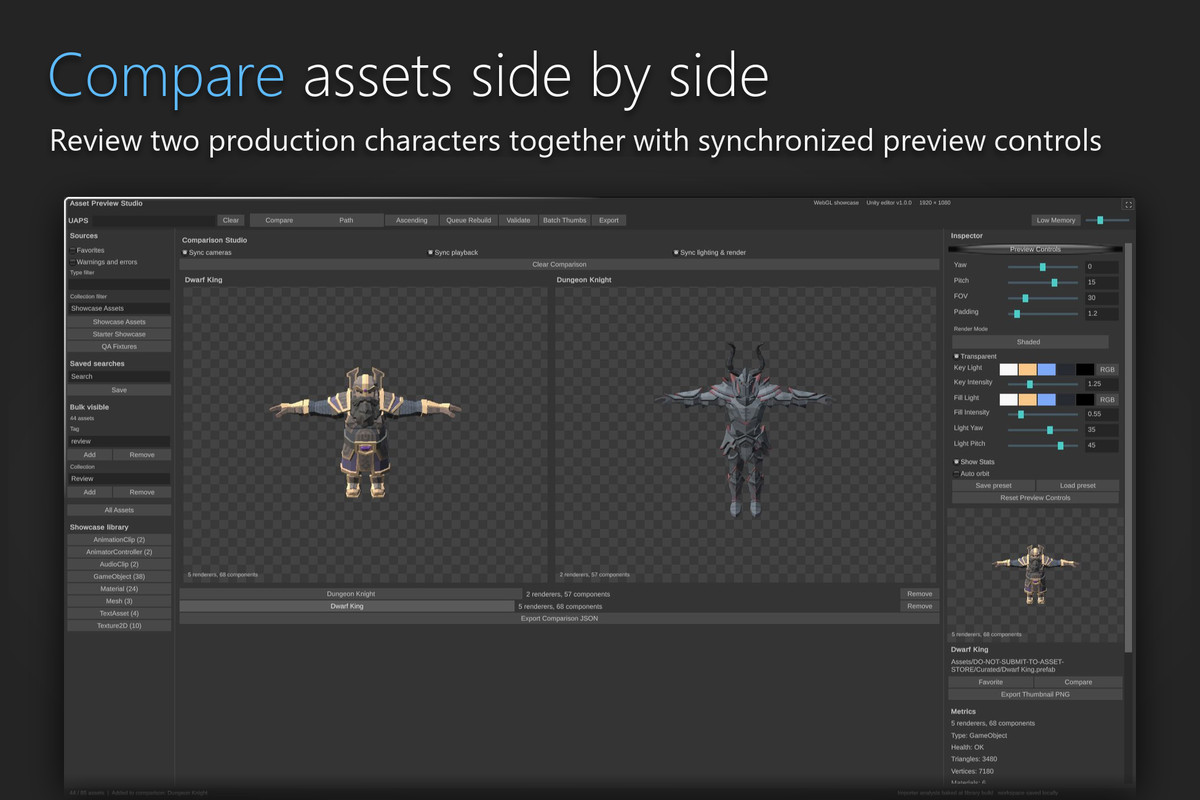Select the QA Fixtures collection

pyautogui.click(x=119, y=346)
